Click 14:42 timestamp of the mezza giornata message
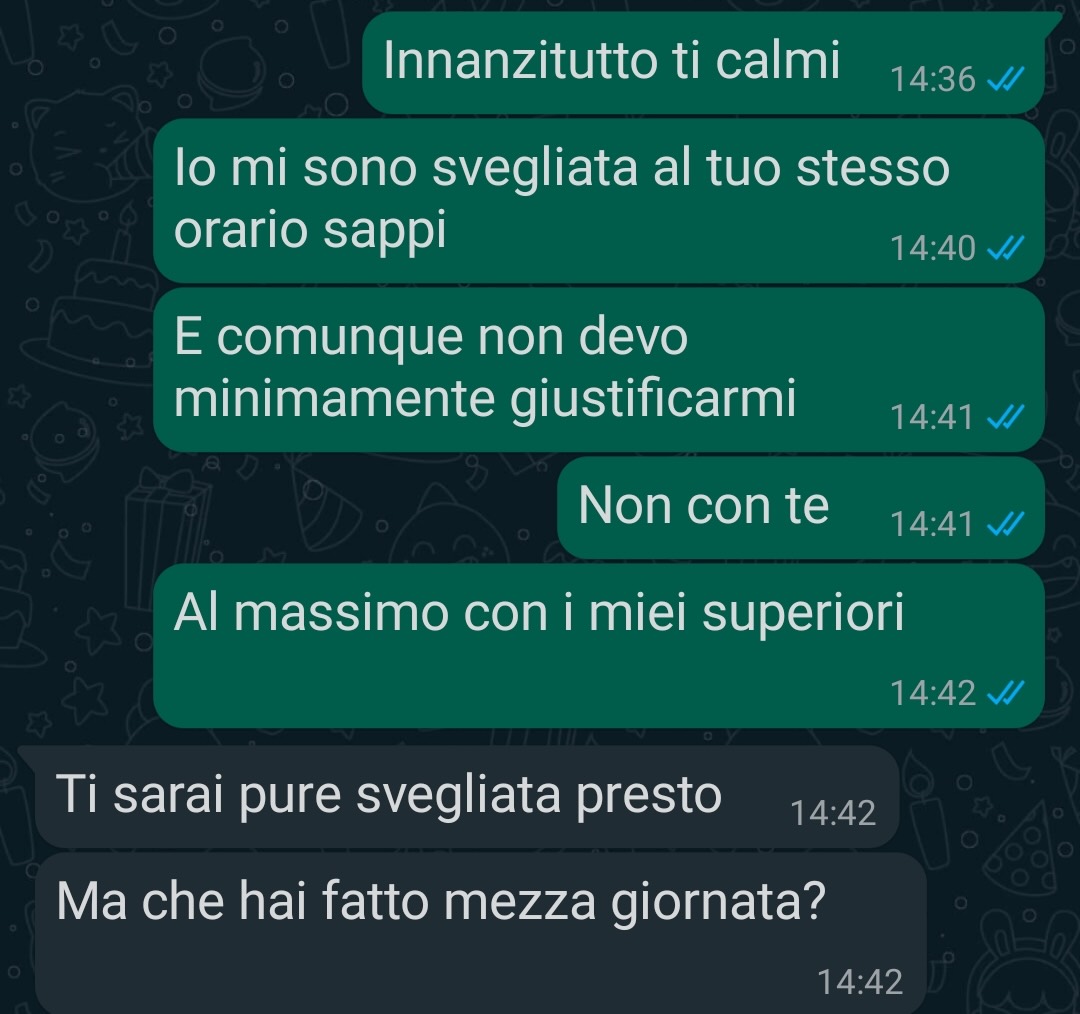 click(x=860, y=982)
